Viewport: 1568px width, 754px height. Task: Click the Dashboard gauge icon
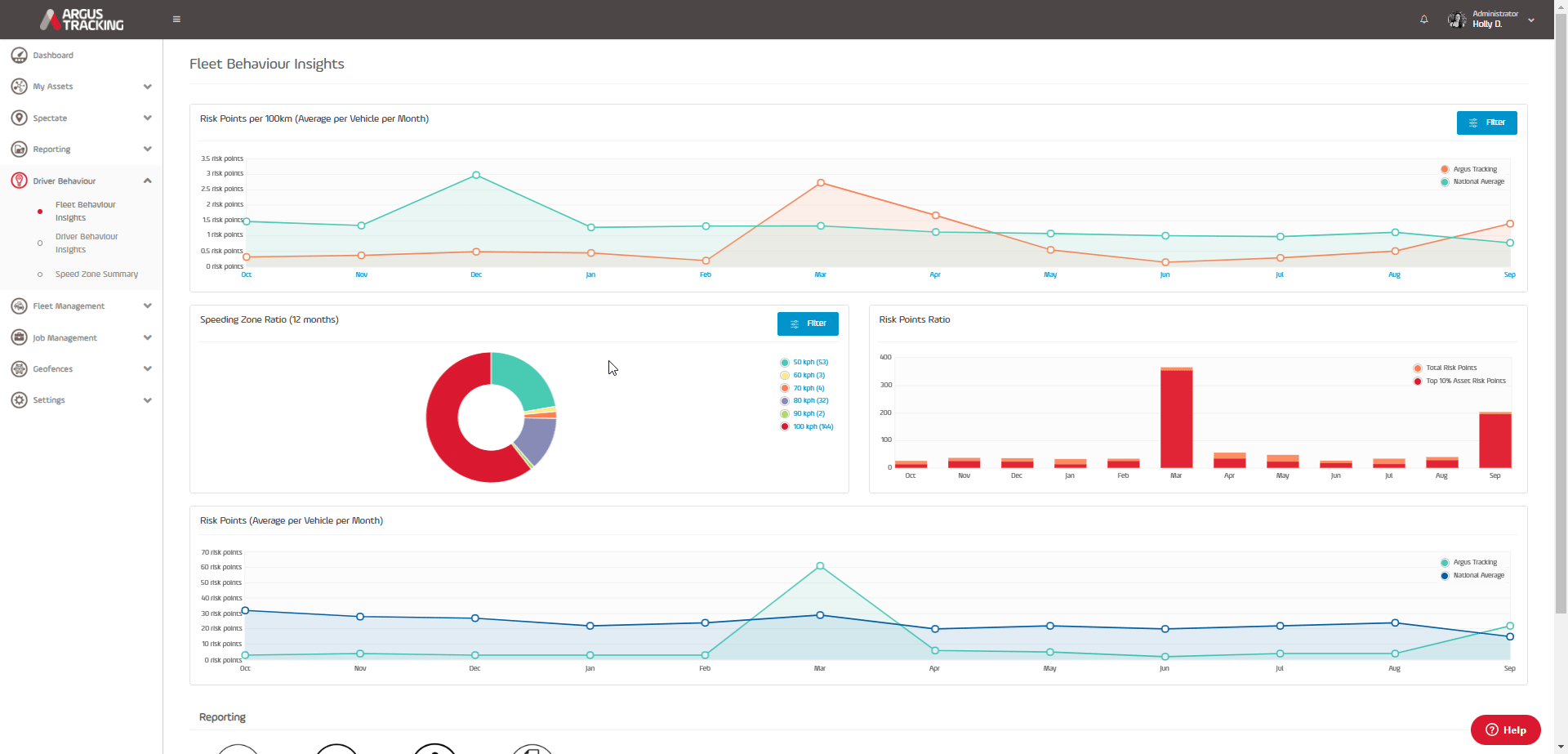[19, 56]
